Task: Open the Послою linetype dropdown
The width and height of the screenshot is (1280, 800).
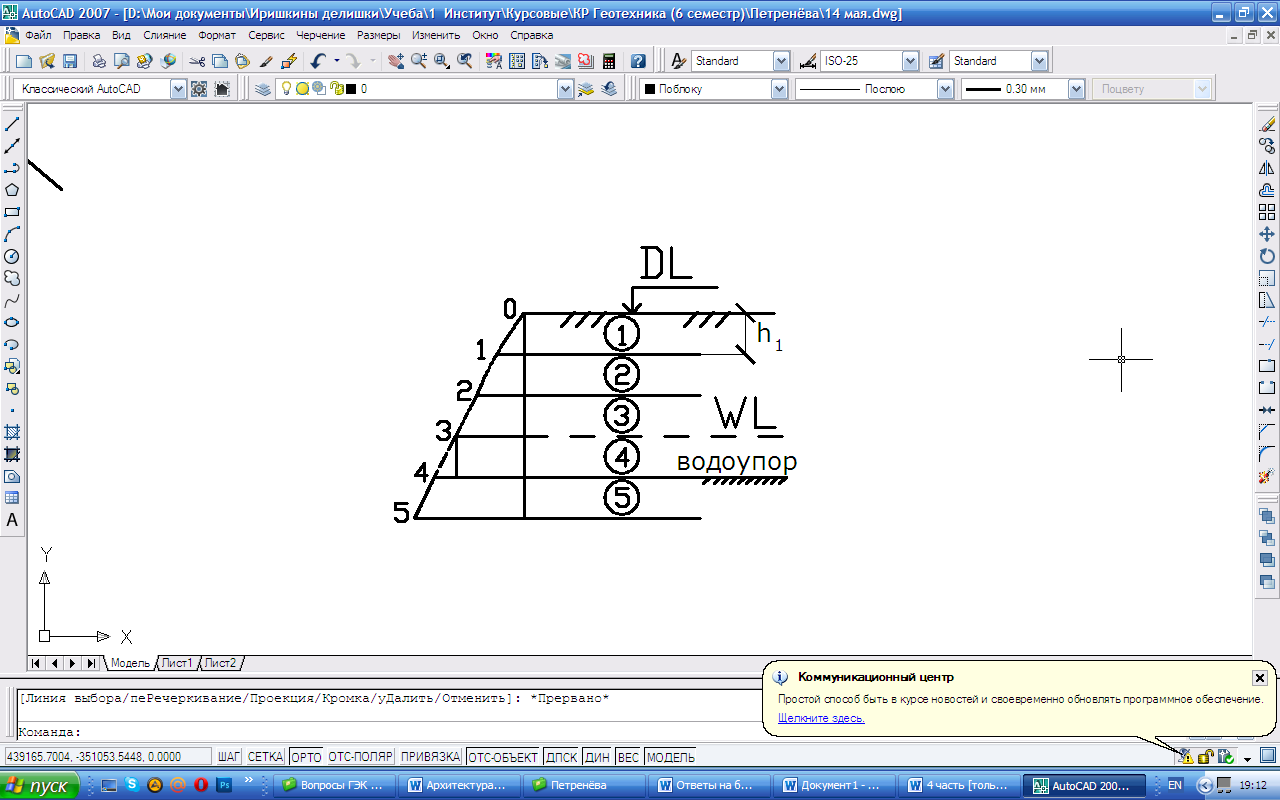Action: pos(945,89)
